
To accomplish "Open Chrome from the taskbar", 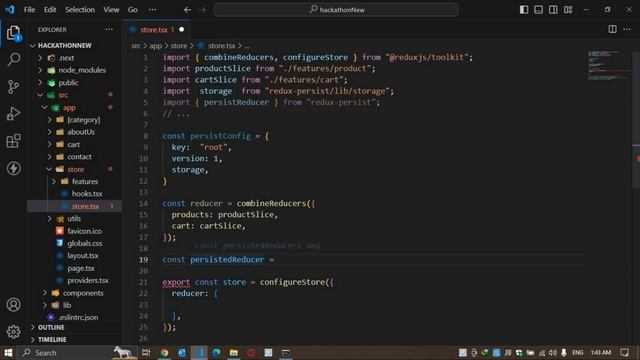I will pos(164,353).
